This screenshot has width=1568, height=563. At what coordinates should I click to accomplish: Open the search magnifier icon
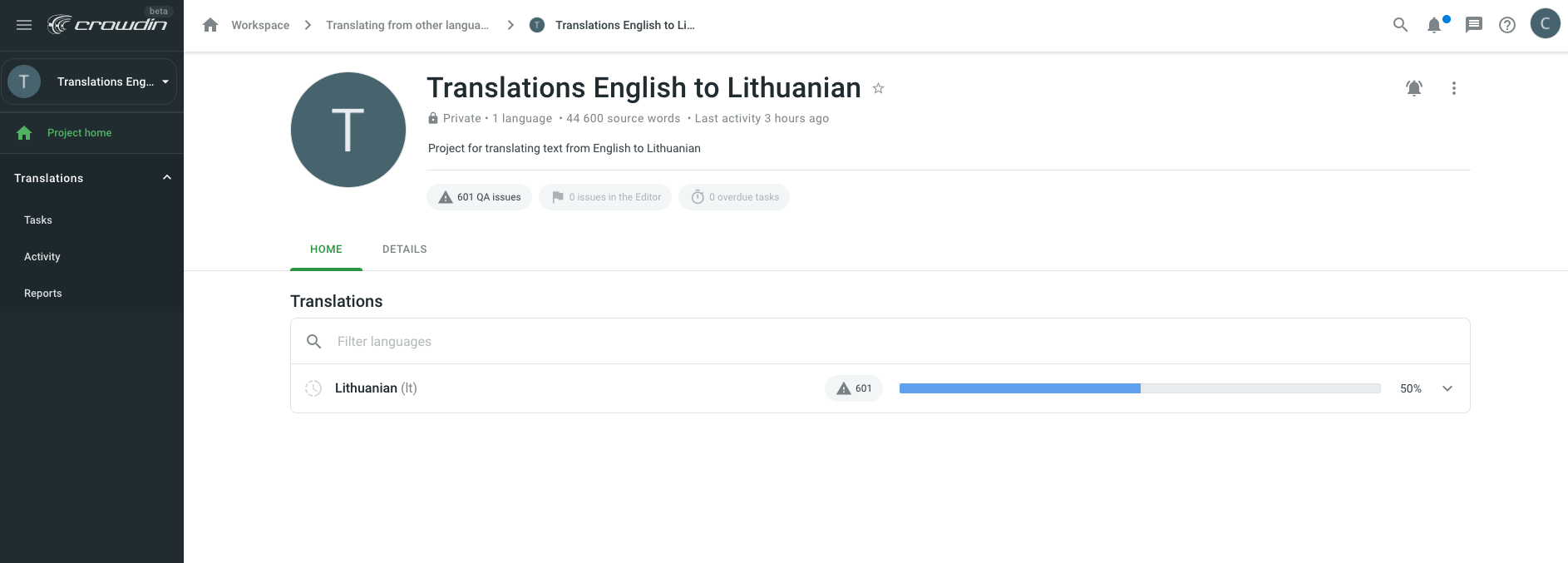tap(1401, 25)
